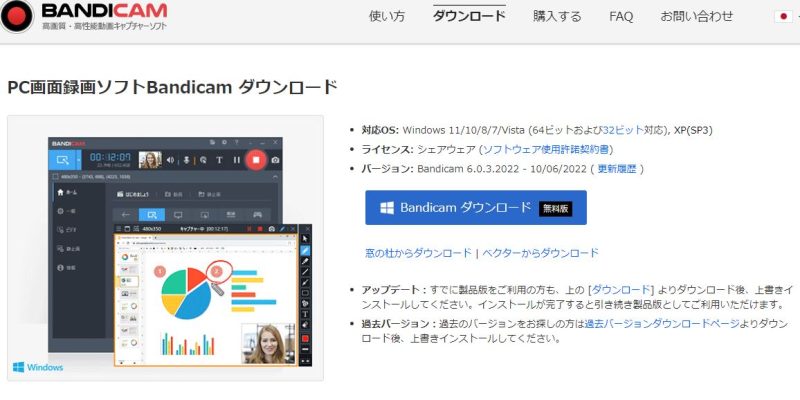This screenshot has height=400, width=800.
Task: Follow the [ダウンロード] link in the アップデート note
Action: coord(620,289)
